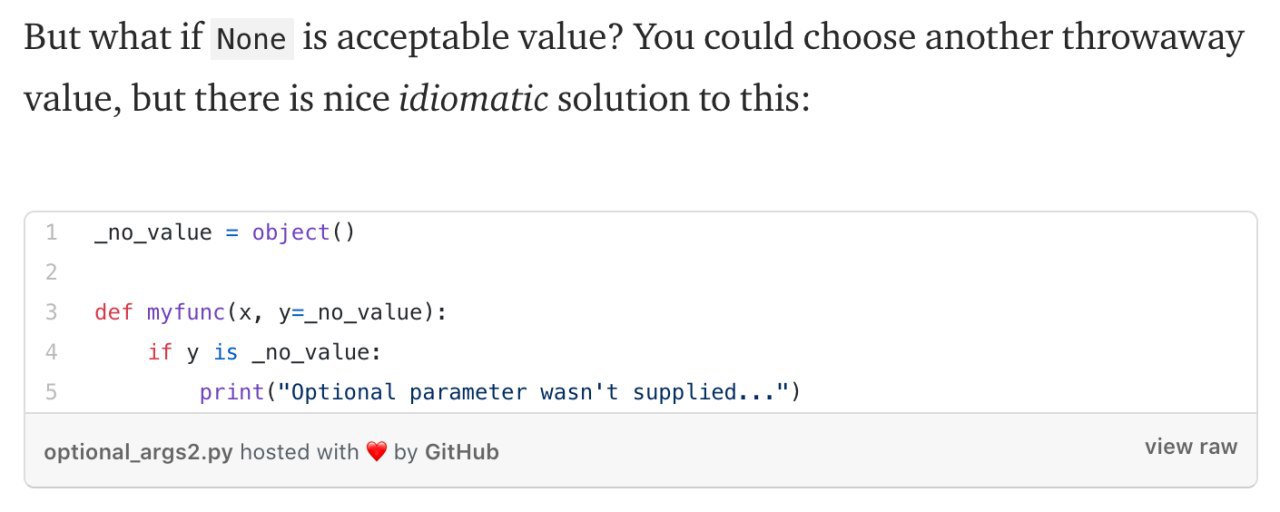Select line number 4 in the gist

pos(51,352)
